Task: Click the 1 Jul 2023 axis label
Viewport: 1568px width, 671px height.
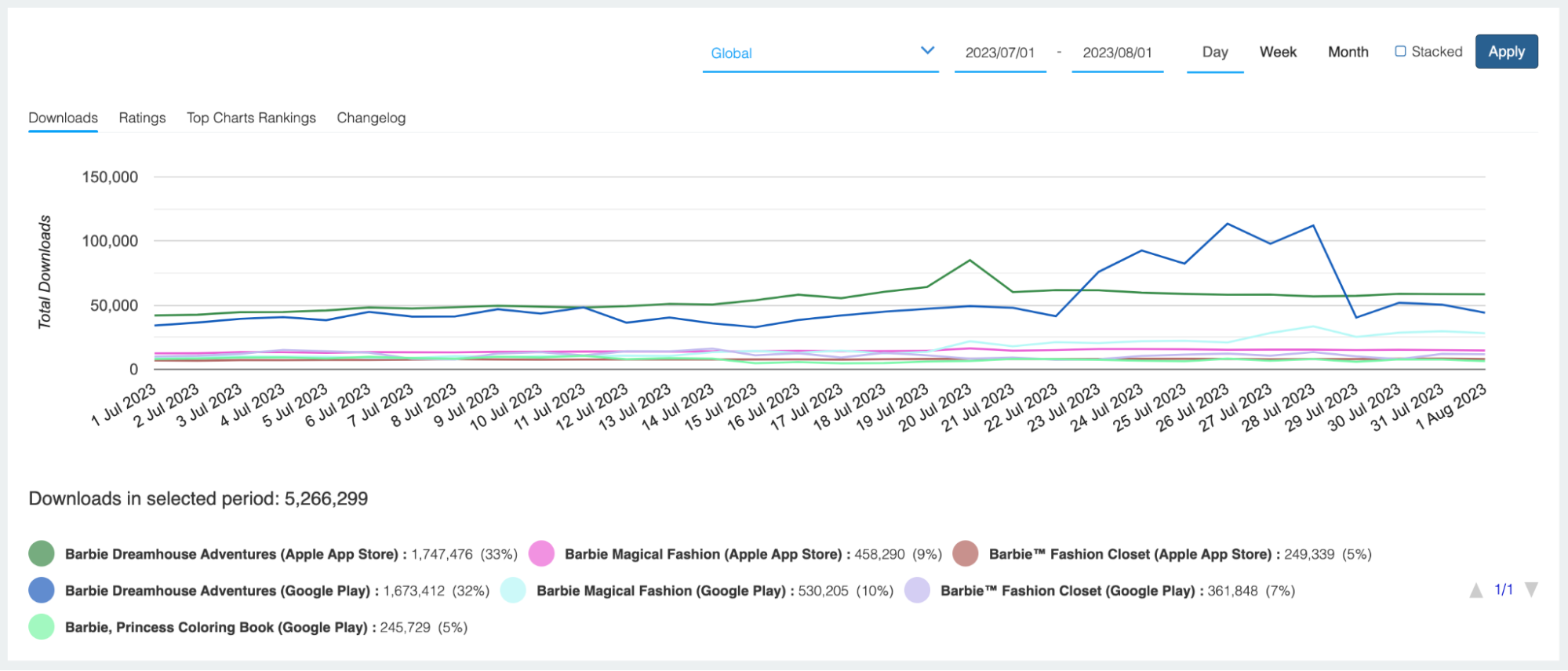Action: click(x=125, y=405)
